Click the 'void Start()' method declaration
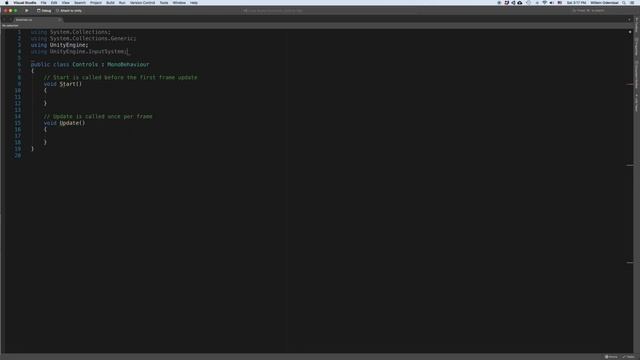The height and width of the screenshot is (360, 640). point(63,84)
